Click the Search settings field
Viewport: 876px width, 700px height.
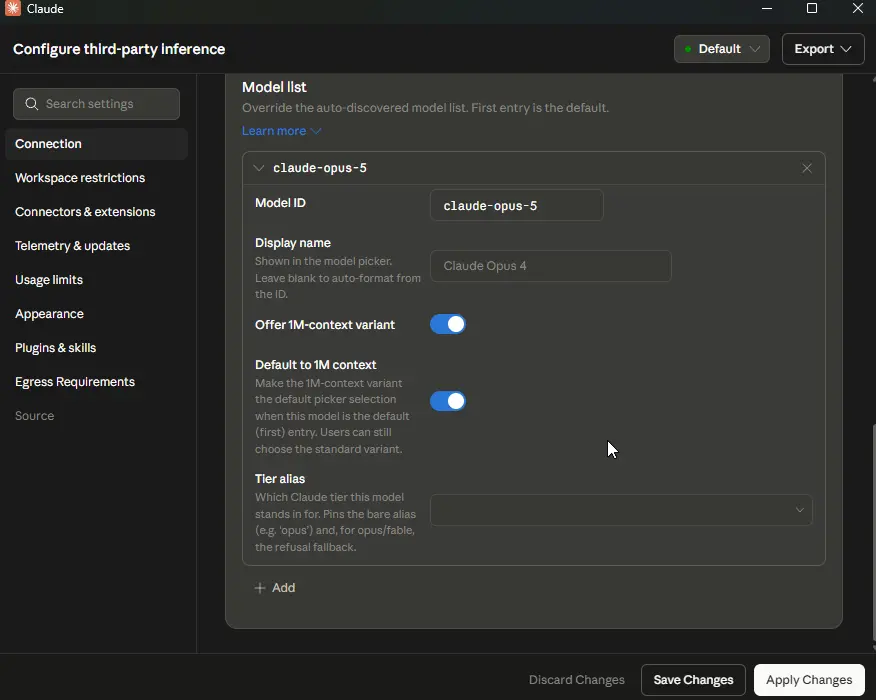coord(97,104)
